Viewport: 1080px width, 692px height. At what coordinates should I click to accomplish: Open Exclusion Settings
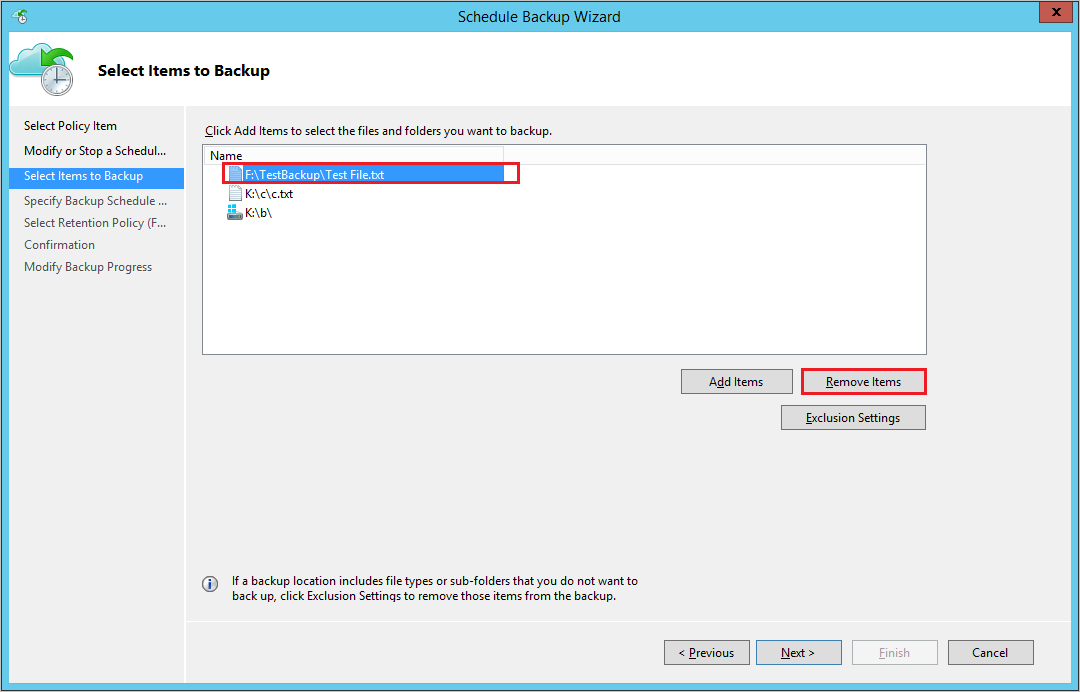pos(853,417)
